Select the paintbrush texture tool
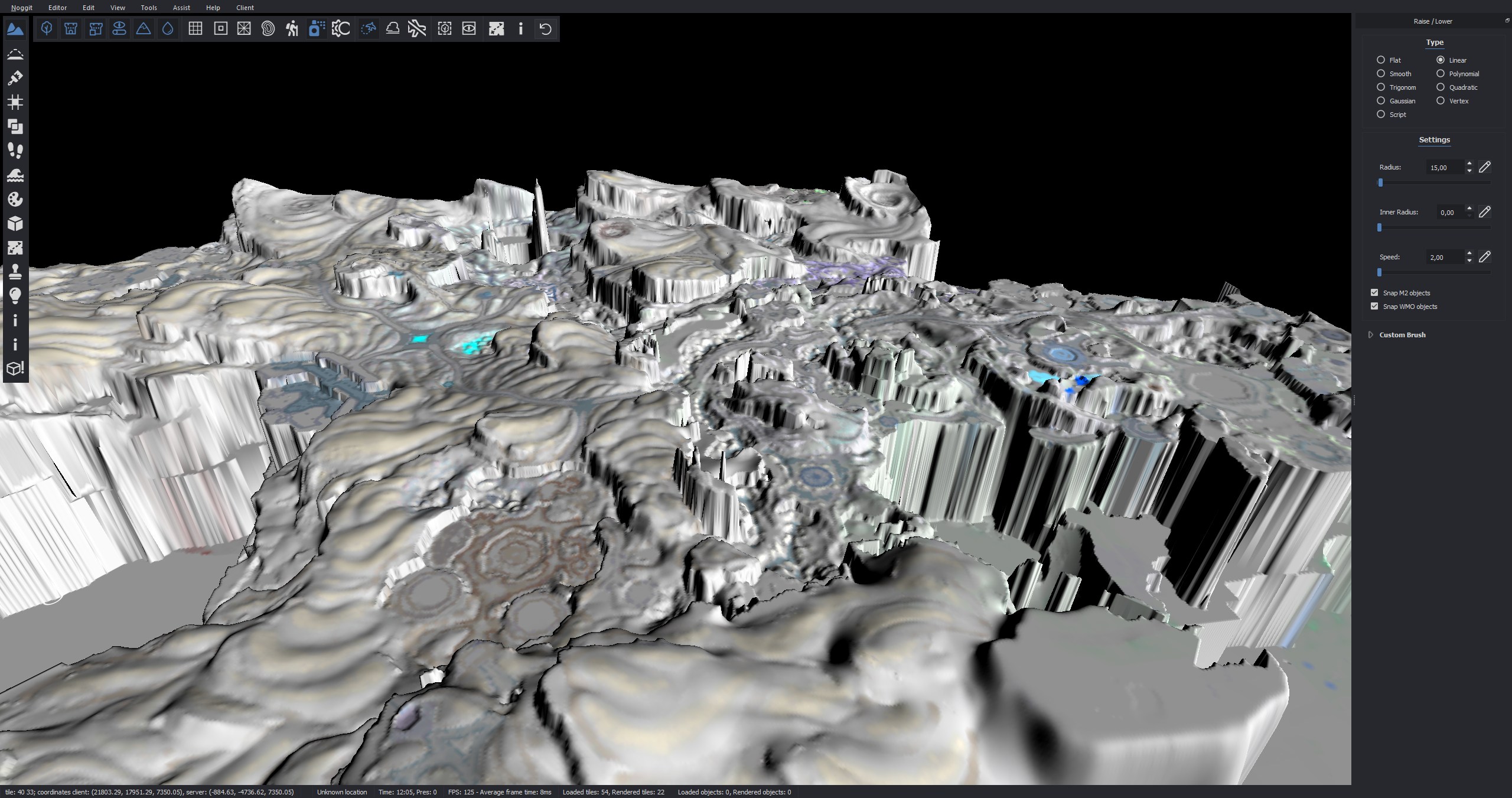Viewport: 1512px width, 798px height. click(x=15, y=78)
